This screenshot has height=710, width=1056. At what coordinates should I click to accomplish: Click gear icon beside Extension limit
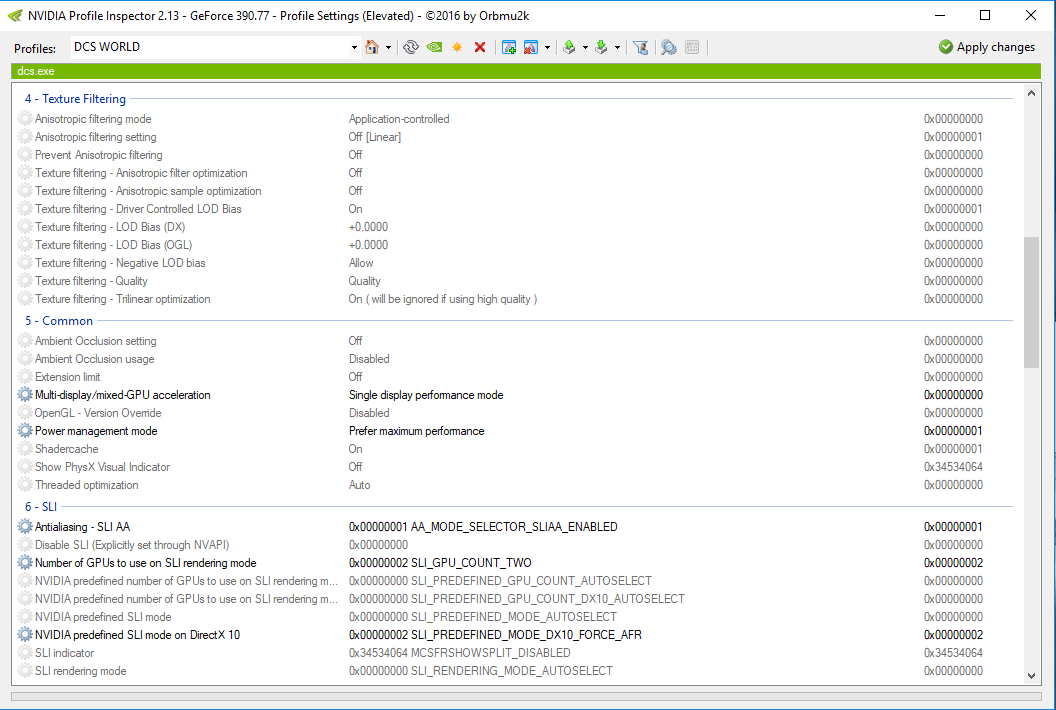[x=25, y=377]
